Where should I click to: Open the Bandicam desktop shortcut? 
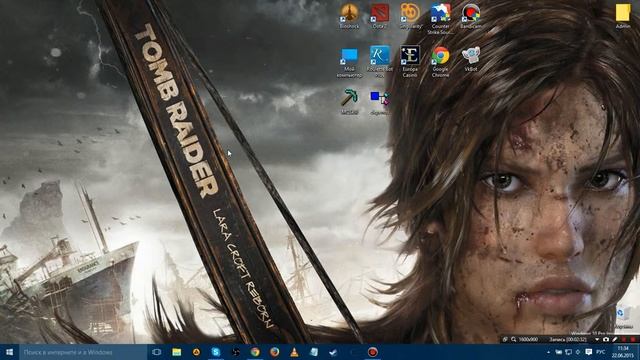[471, 16]
